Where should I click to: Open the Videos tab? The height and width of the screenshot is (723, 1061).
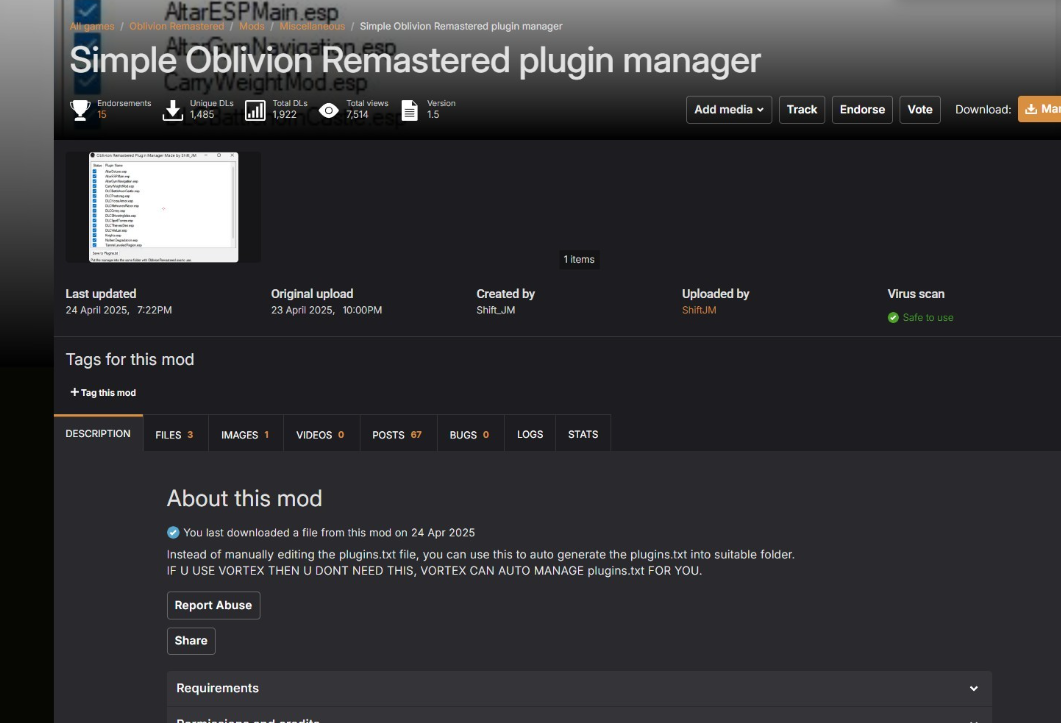321,434
